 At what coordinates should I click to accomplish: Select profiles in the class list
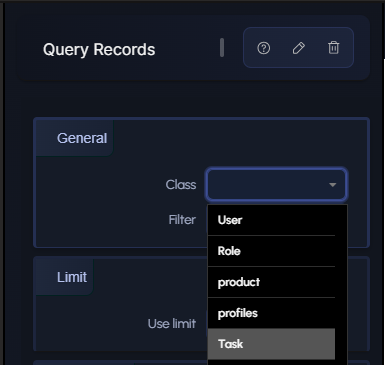coord(271,313)
